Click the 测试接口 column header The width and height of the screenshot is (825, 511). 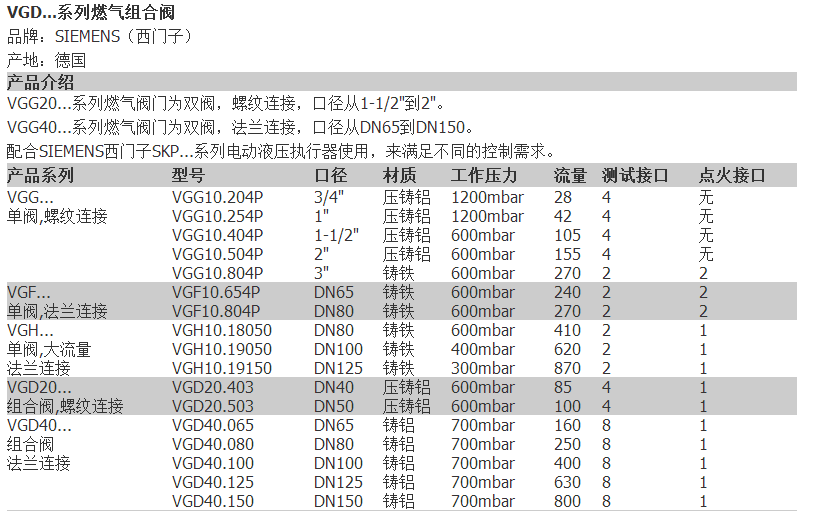click(x=635, y=175)
